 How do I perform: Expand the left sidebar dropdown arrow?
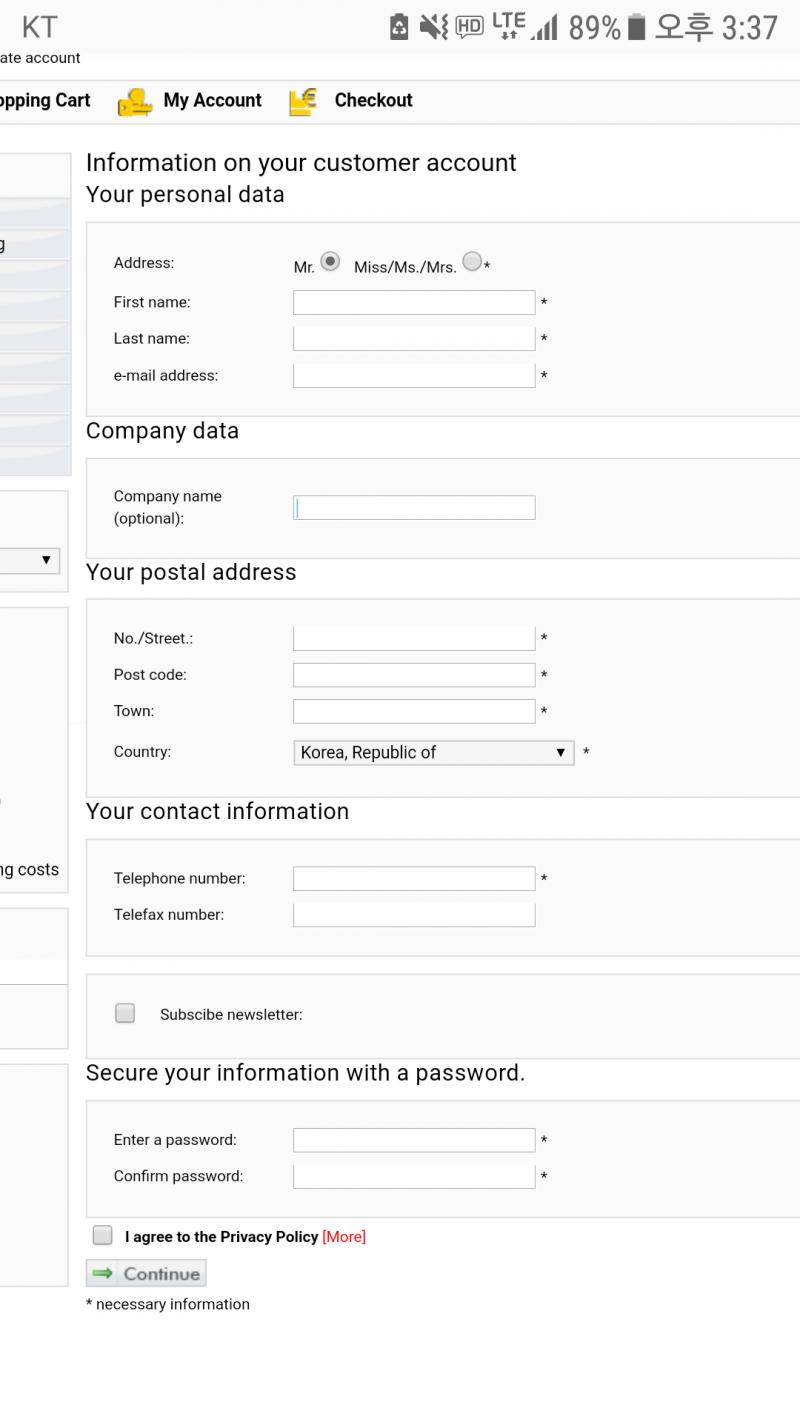46,560
